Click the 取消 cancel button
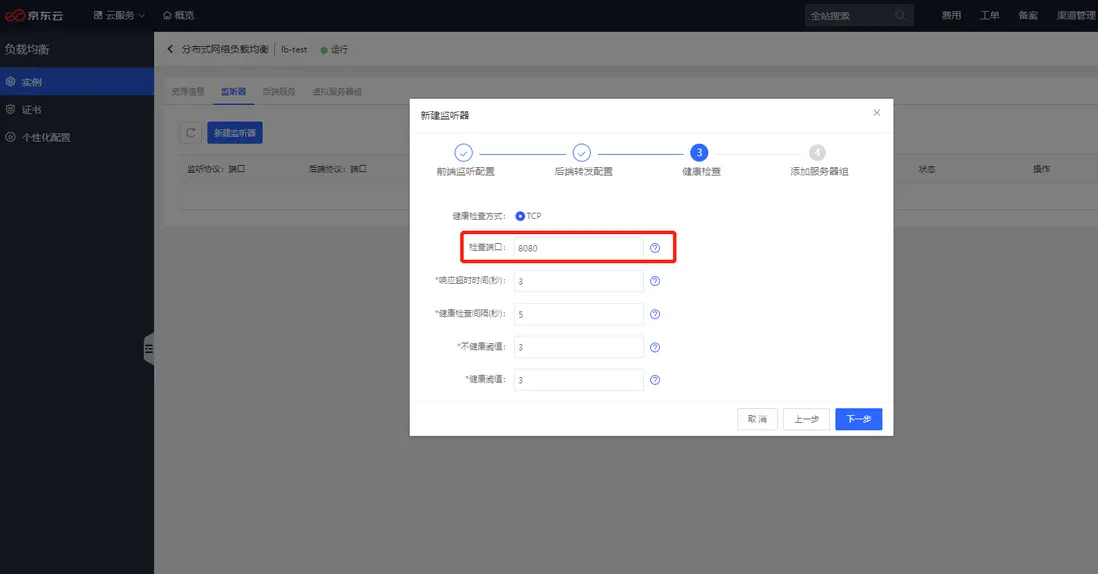 pyautogui.click(x=757, y=419)
